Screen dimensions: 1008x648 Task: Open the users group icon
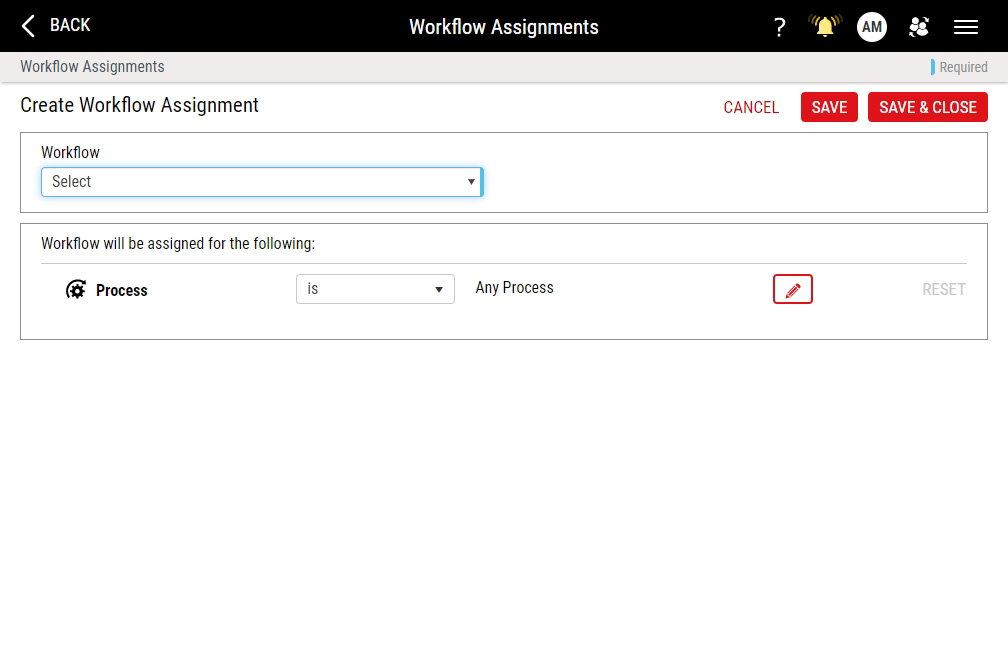click(919, 27)
